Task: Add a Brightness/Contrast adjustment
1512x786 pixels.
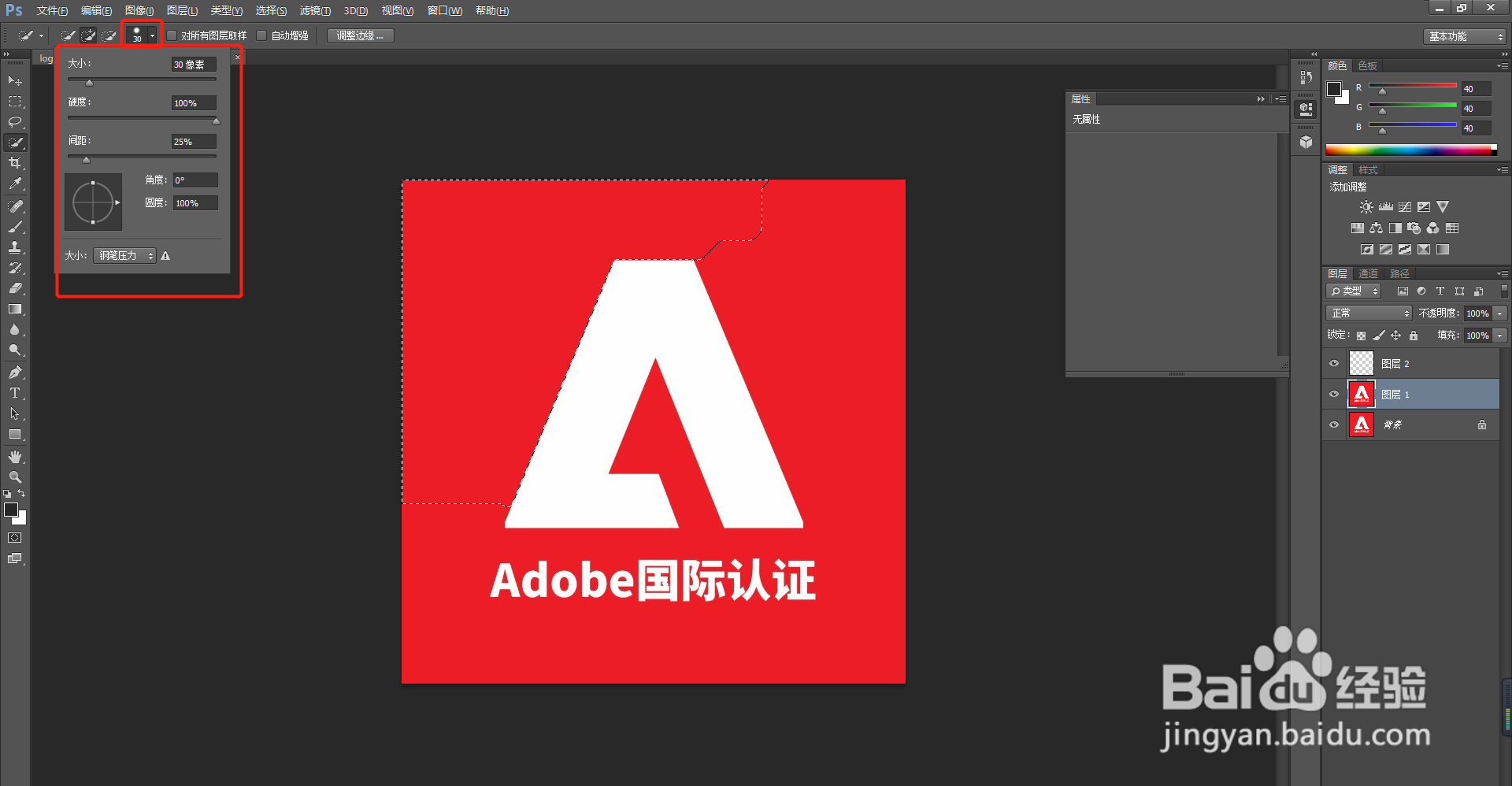Action: point(1366,207)
